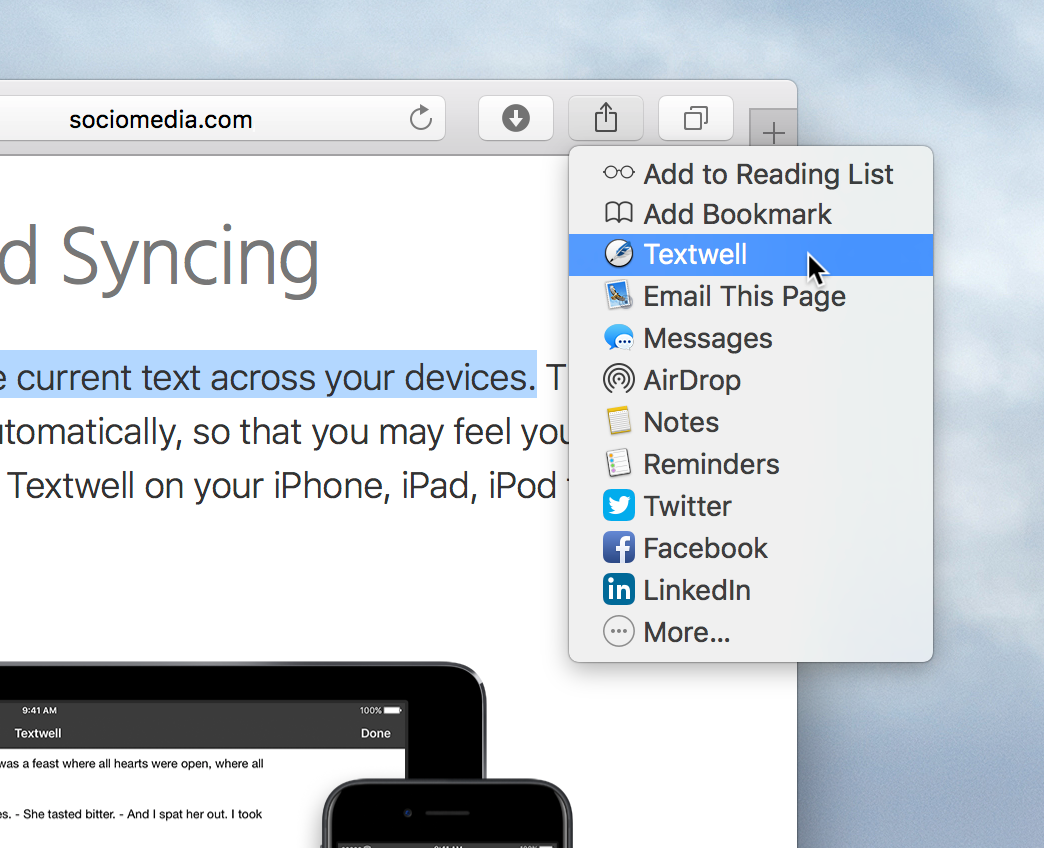The image size is (1044, 848).
Task: Choose Email This Page
Action: tap(750, 296)
